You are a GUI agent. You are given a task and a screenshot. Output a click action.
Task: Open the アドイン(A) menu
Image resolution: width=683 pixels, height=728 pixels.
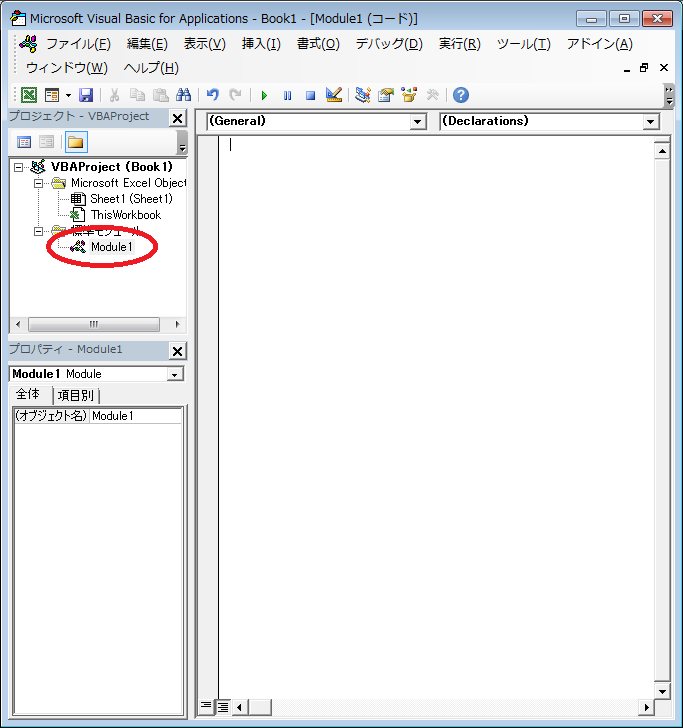tap(599, 44)
